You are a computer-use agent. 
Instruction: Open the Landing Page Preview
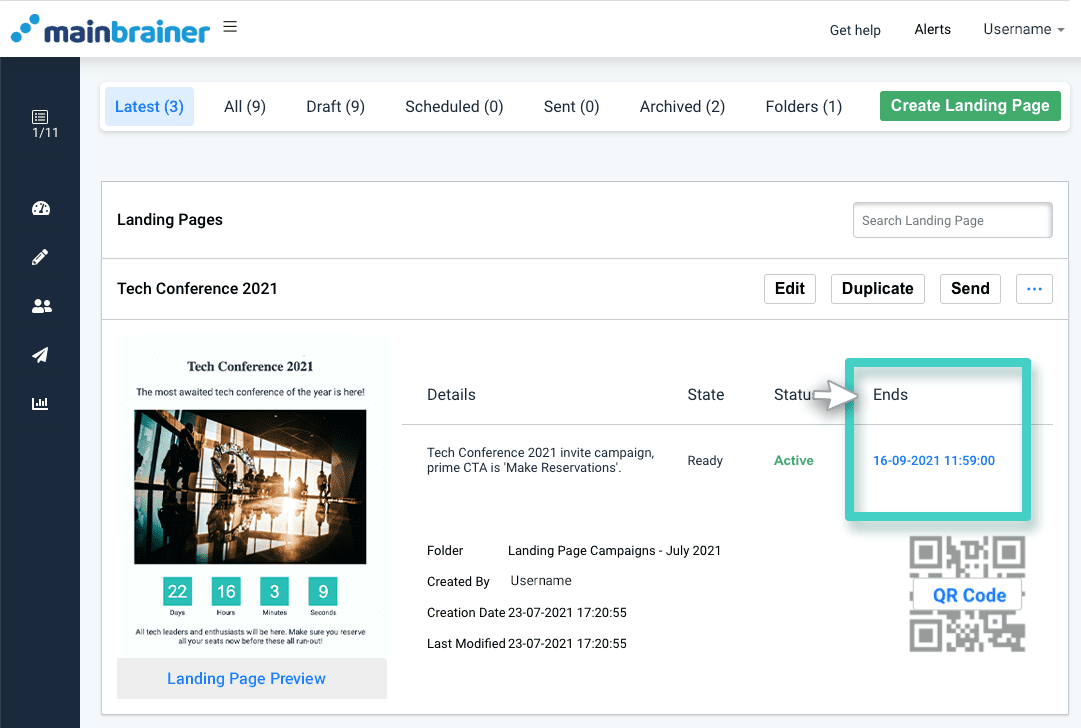click(x=246, y=678)
